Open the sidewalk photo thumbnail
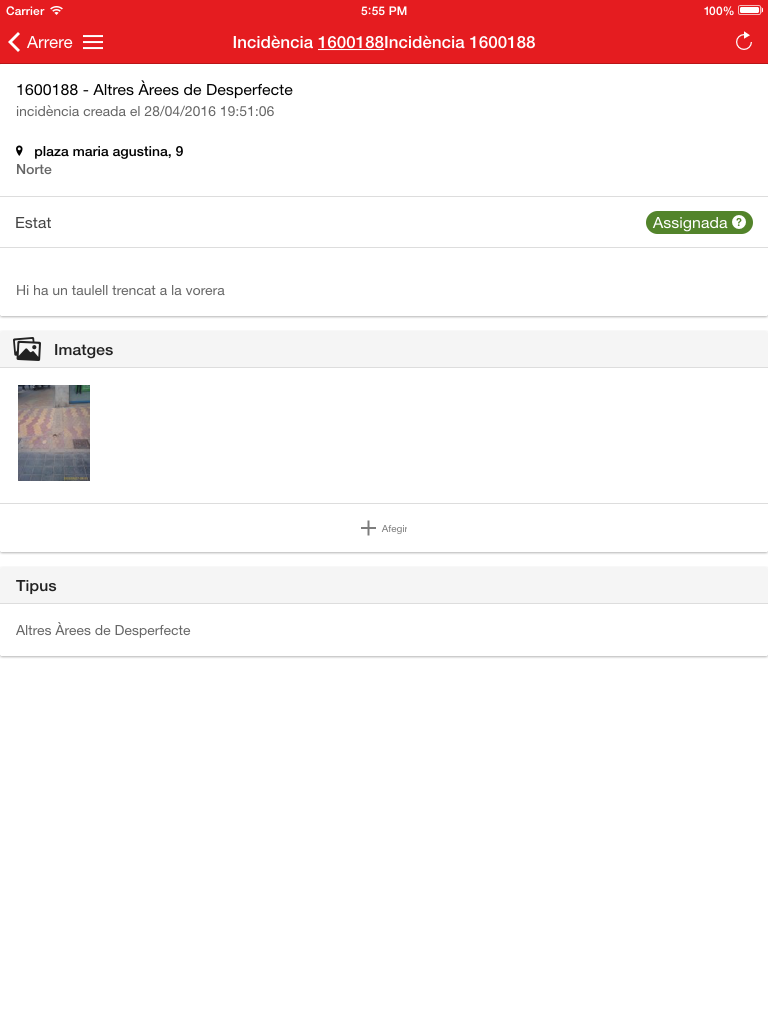The image size is (768, 1024). click(x=54, y=433)
